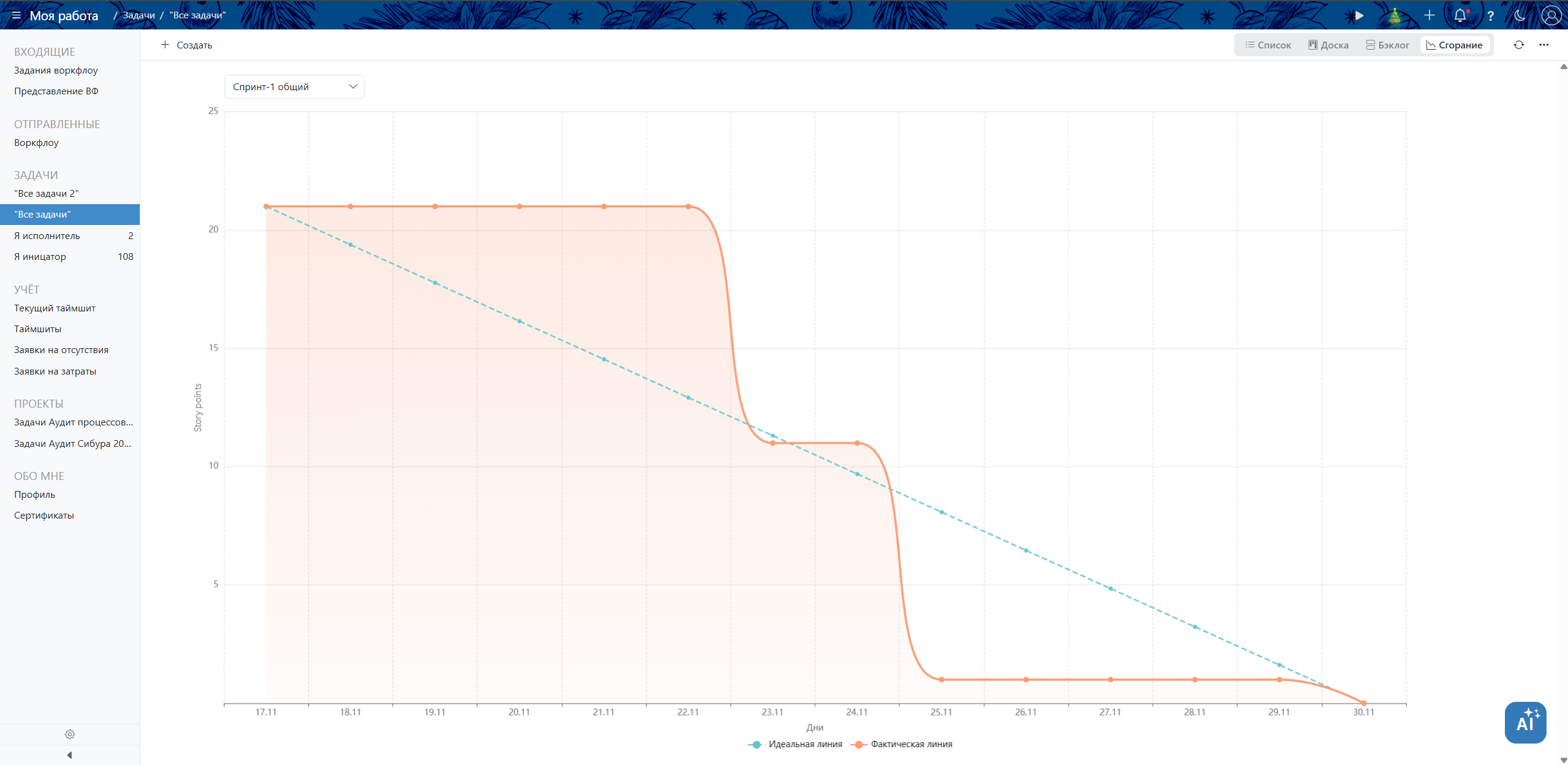Collapse the sidebar with left arrow
The width and height of the screenshot is (1568, 765).
[69, 755]
